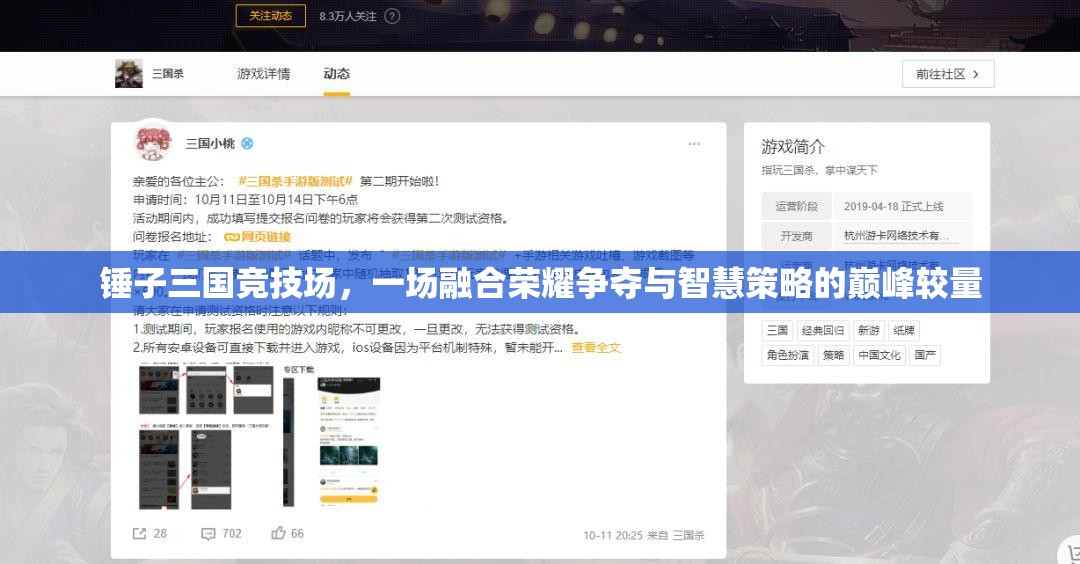Open 三国小桃 user avatar
The height and width of the screenshot is (564, 1080).
pyautogui.click(x=154, y=143)
